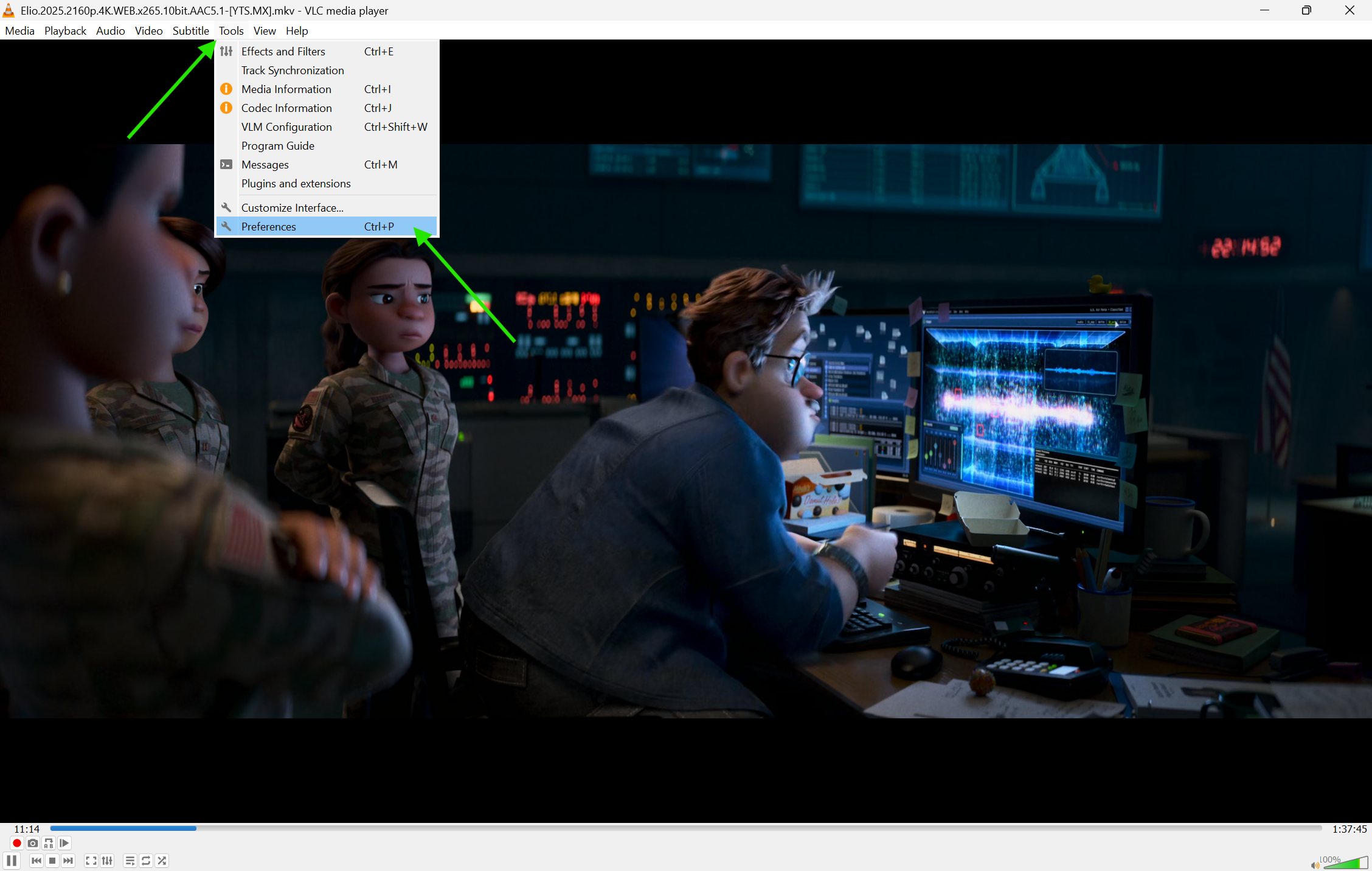Toggle the A-B loop button
1372x871 pixels.
49,843
